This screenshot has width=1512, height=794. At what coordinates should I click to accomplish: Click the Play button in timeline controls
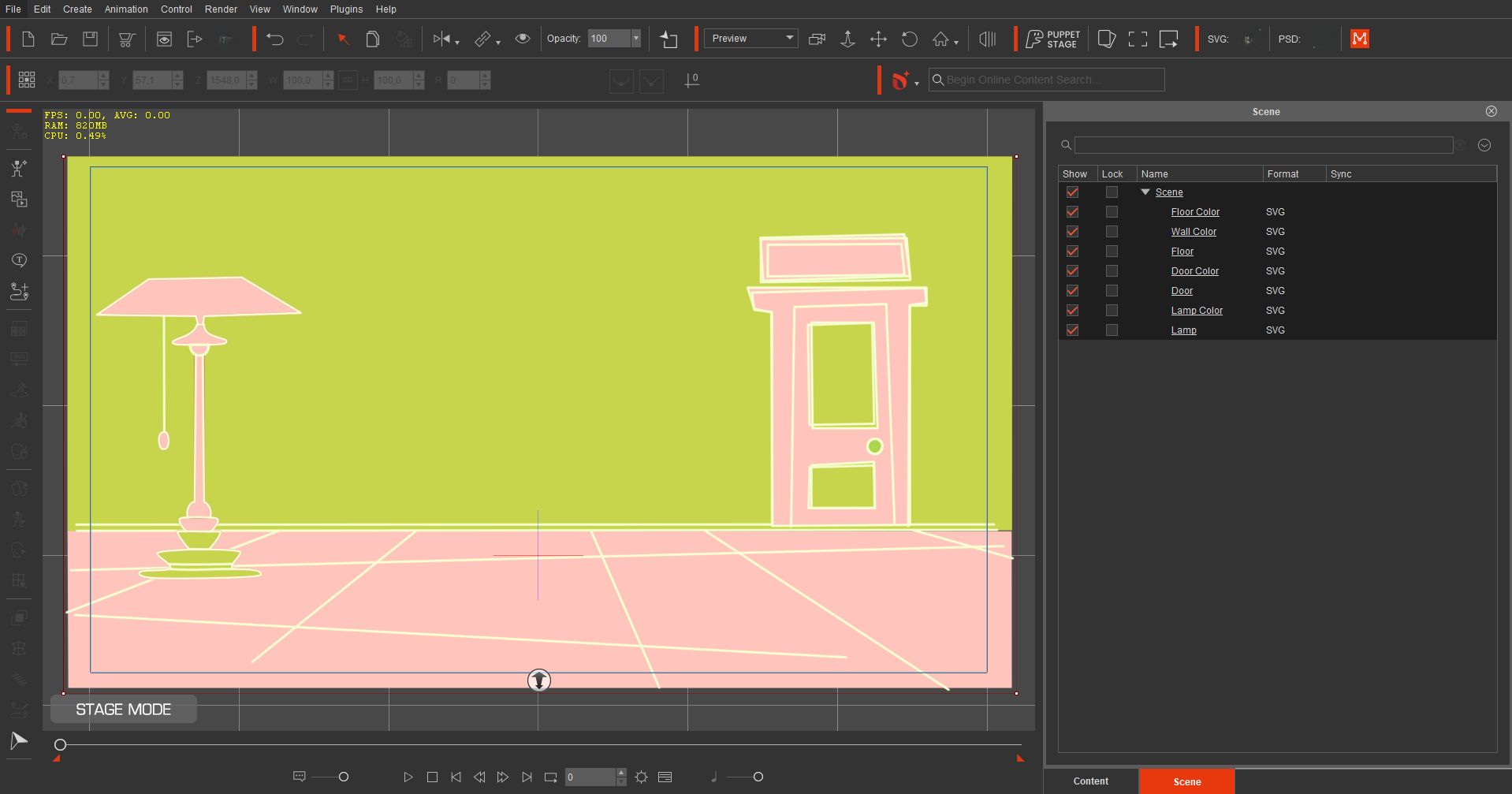408,777
